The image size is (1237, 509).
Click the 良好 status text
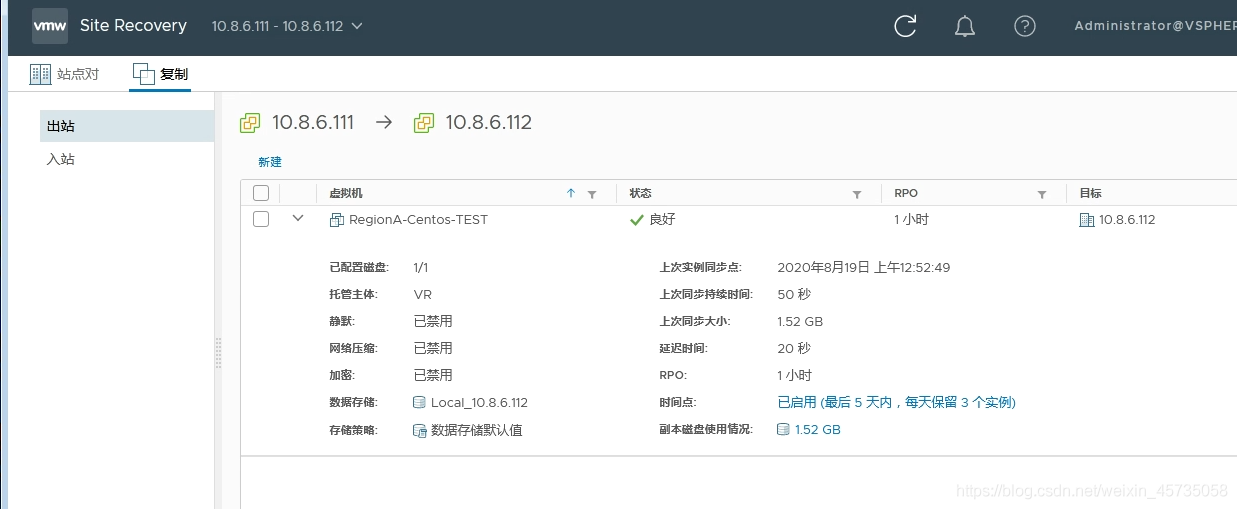click(x=662, y=220)
